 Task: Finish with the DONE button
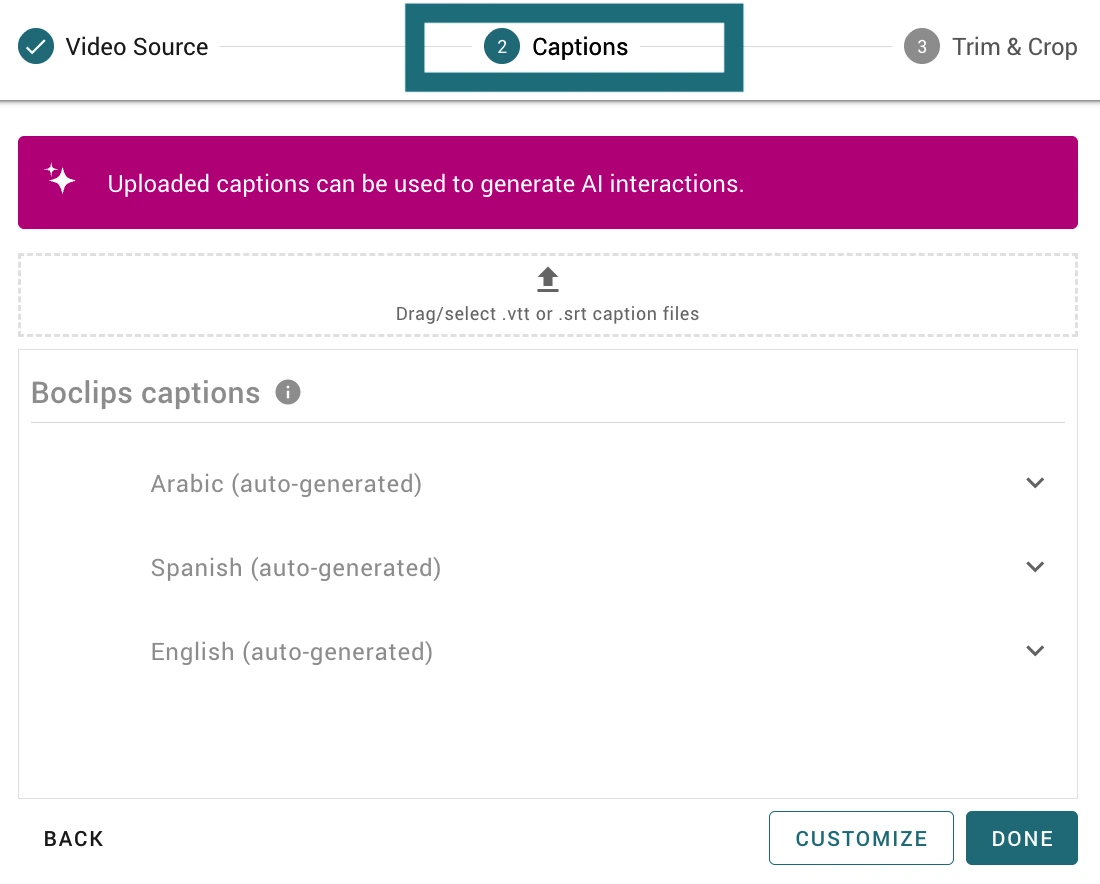click(1021, 838)
